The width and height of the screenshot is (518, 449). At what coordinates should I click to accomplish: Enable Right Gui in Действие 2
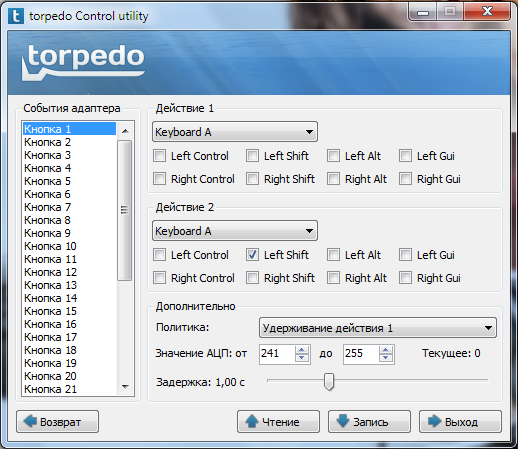pos(405,278)
